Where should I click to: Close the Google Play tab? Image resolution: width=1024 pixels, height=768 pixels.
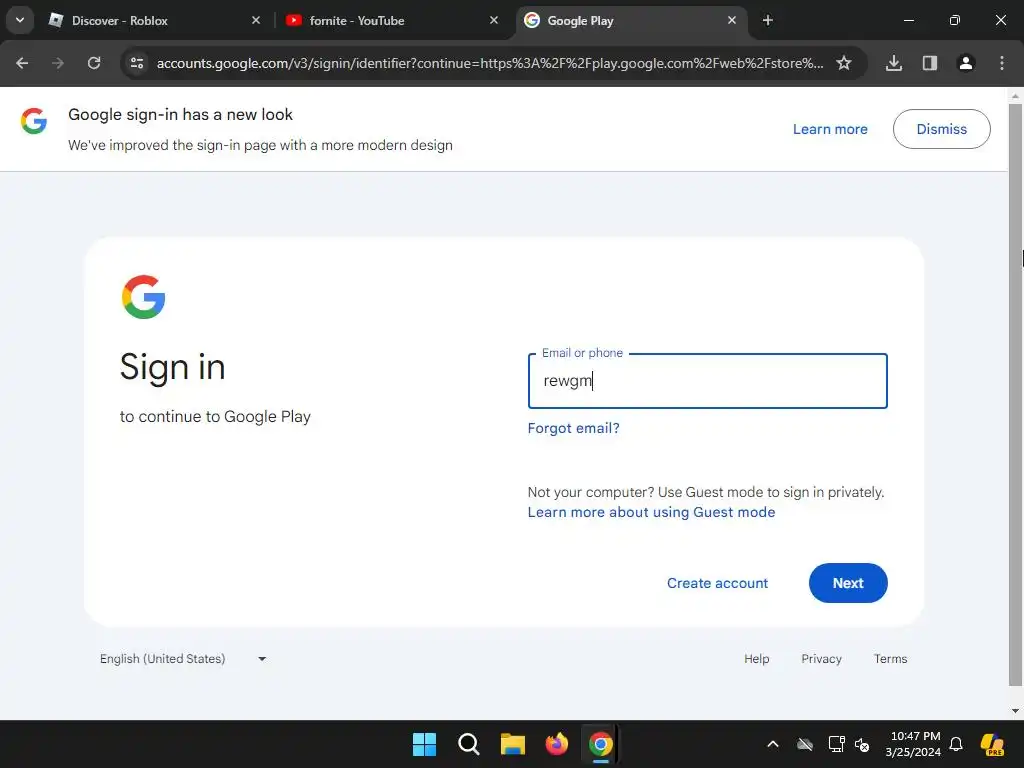(x=731, y=20)
